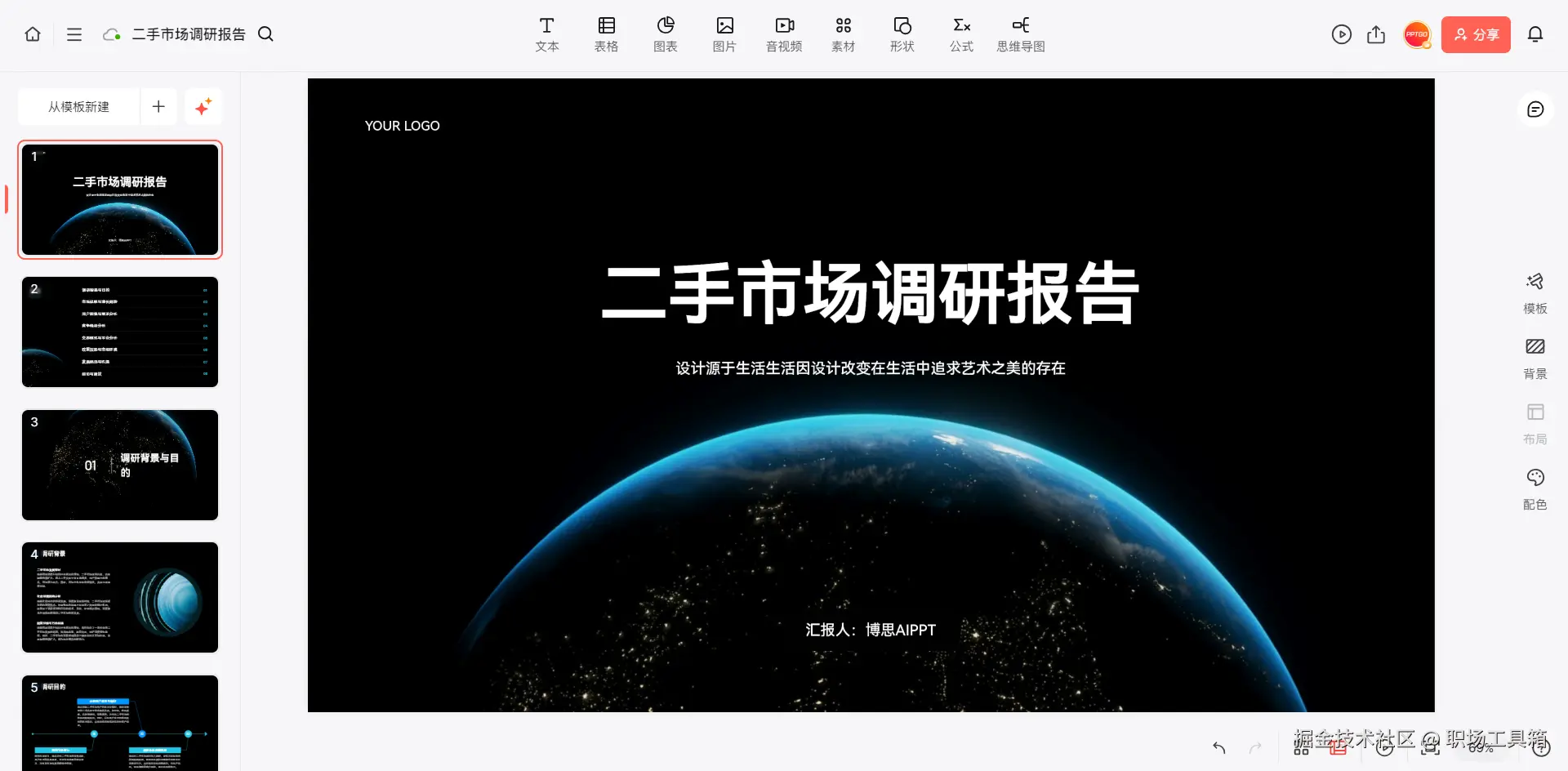
Task: Insert a text box via 文本
Action: 547,34
